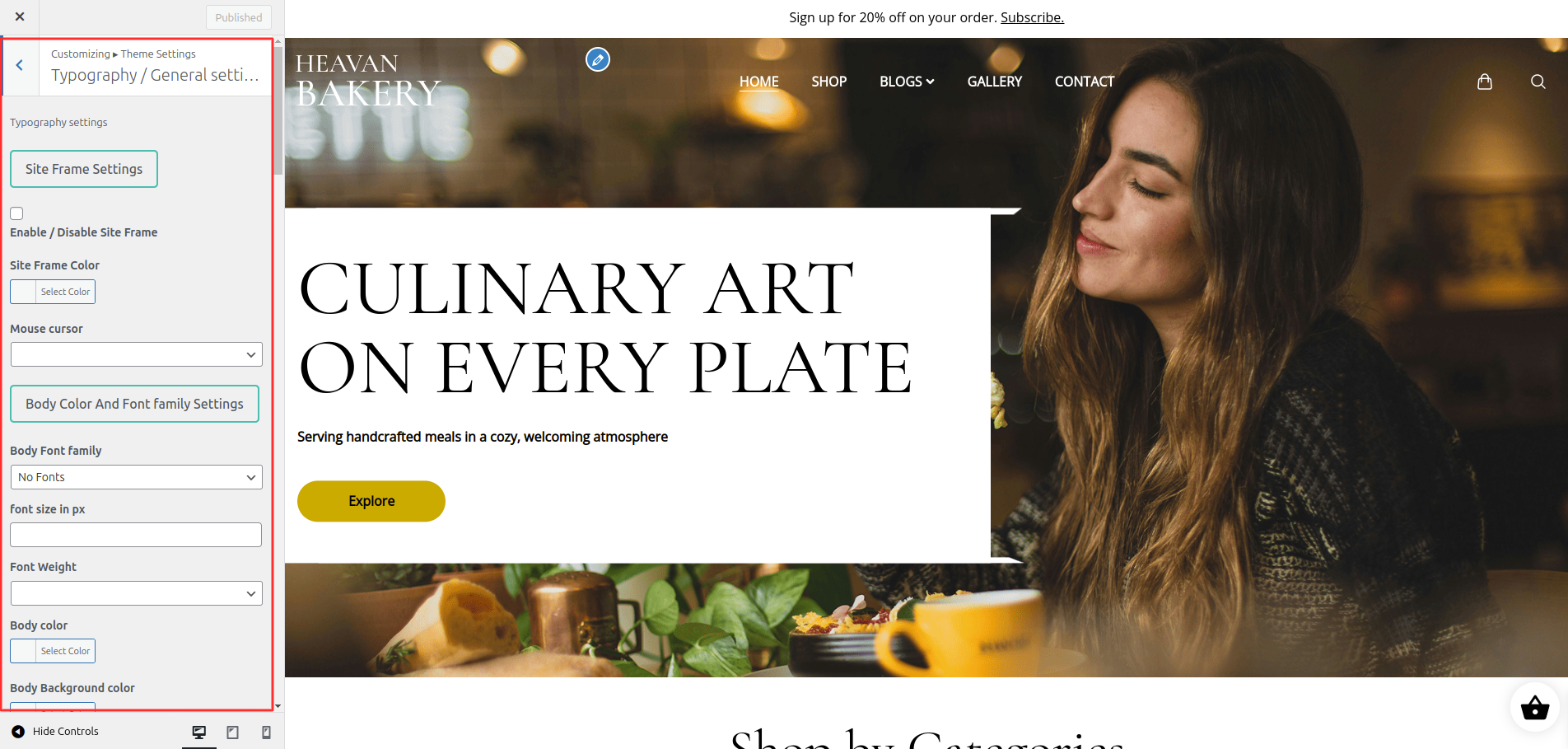
Task: Expand the Font Weight dropdown
Action: (137, 593)
